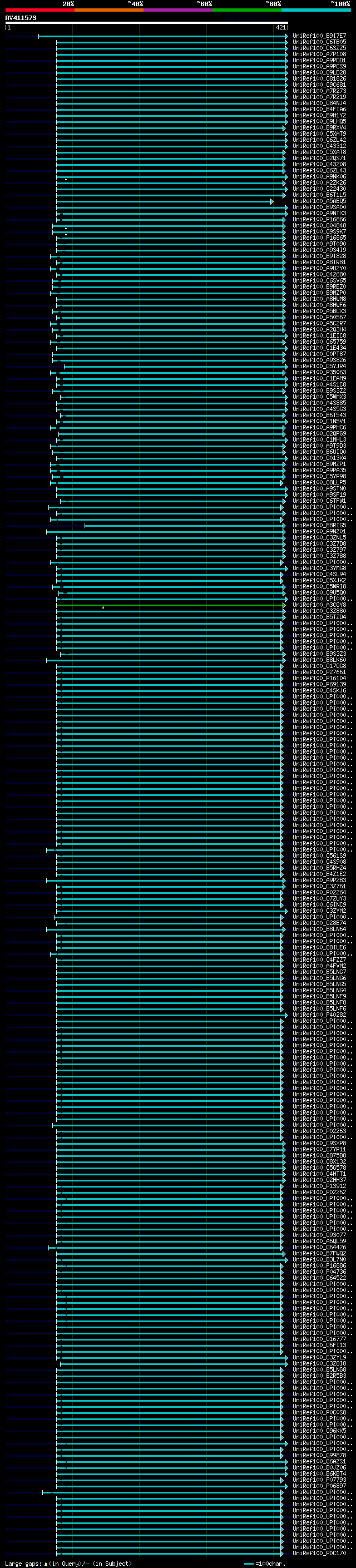This screenshot has width=356, height=1568.
Task: Select the UniRef100_Q42680 label
Action: click(x=319, y=275)
